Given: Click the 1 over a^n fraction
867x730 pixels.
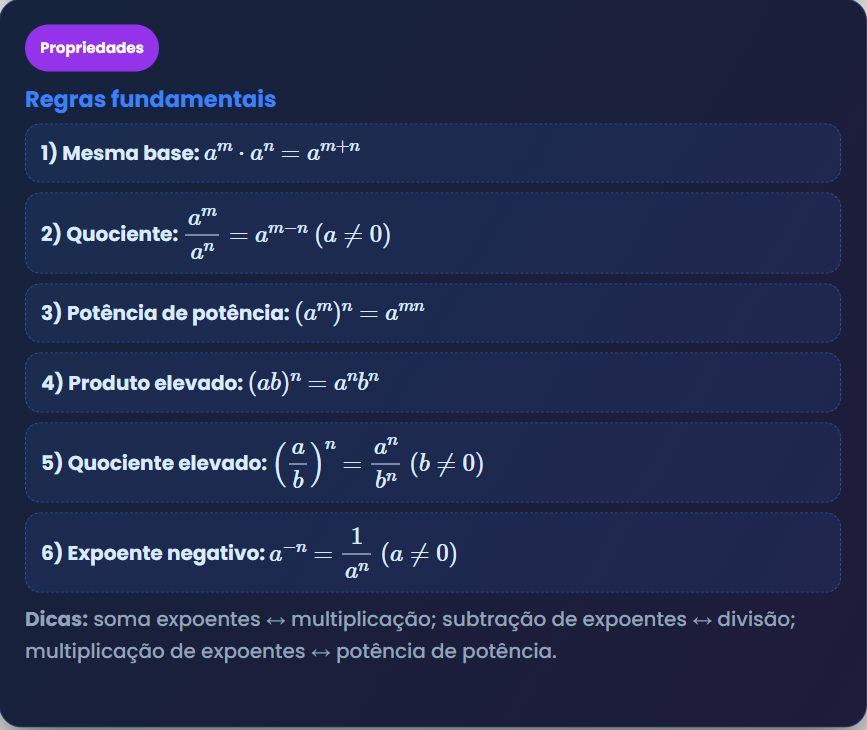Looking at the screenshot, I should coord(355,553).
